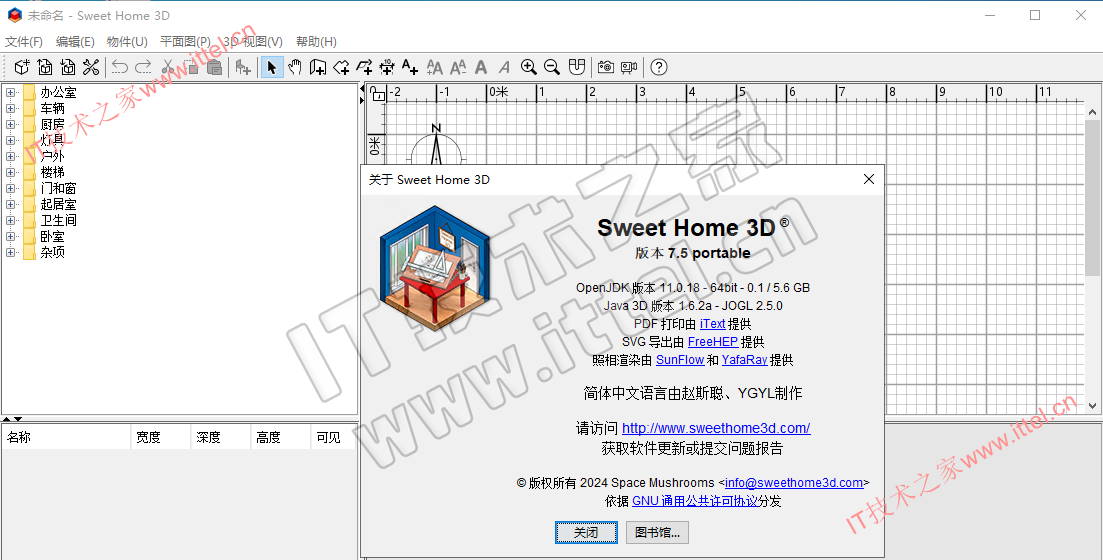Close the 关于 Sweet Home 3D dialog

869,179
